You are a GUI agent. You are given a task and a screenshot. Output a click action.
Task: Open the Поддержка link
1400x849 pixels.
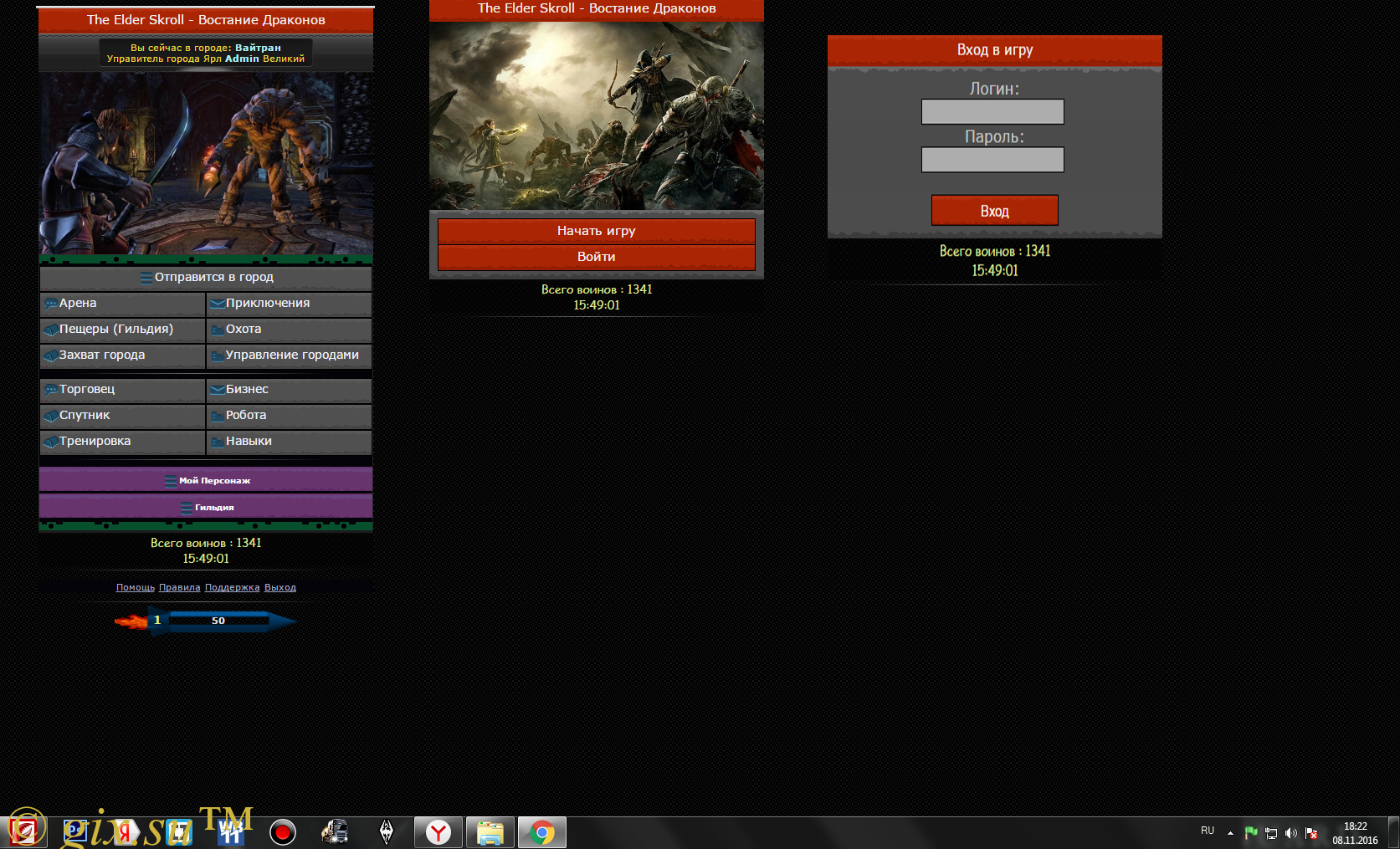pyautogui.click(x=233, y=588)
